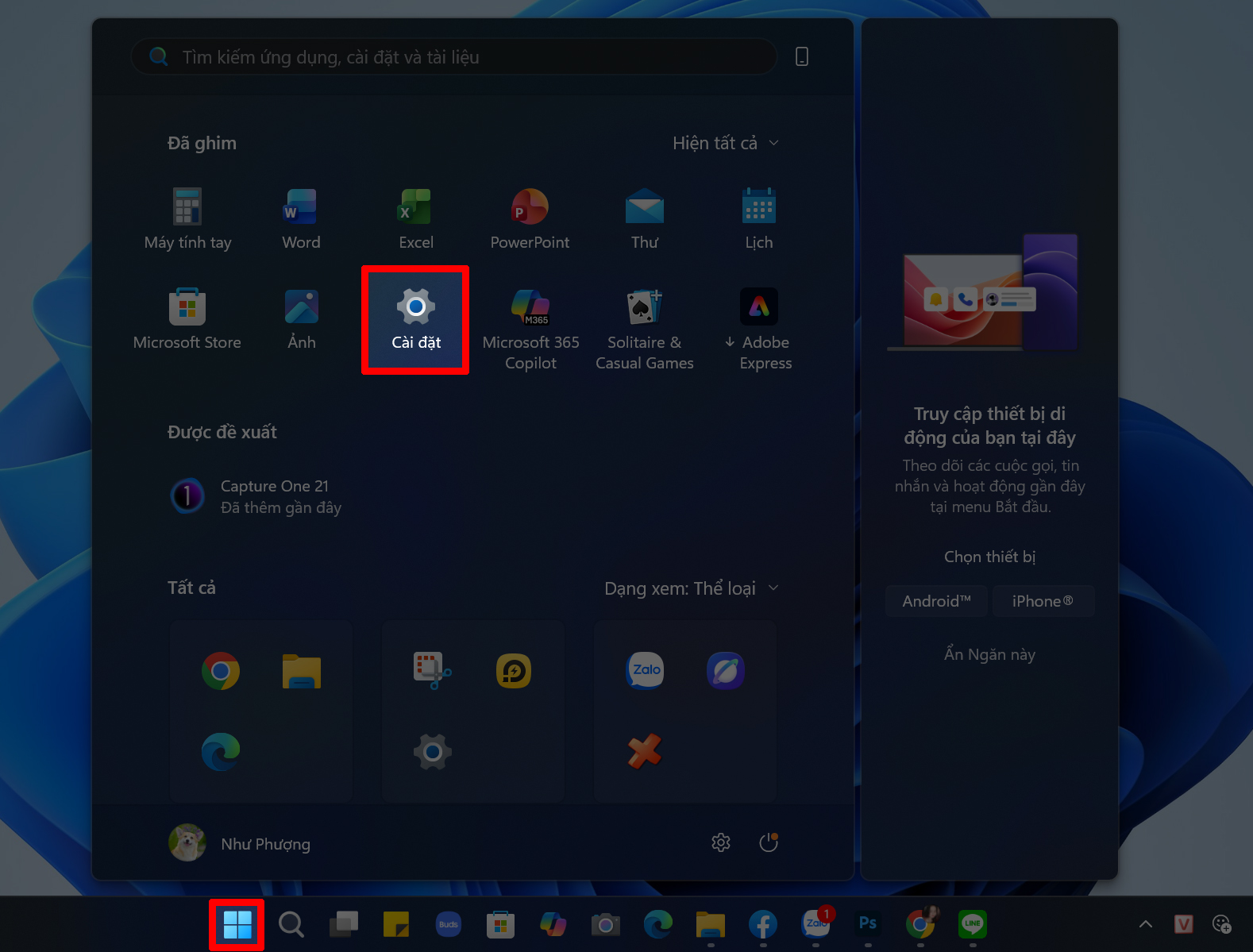This screenshot has width=1253, height=952.
Task: Click the power button icon
Action: pos(768,842)
